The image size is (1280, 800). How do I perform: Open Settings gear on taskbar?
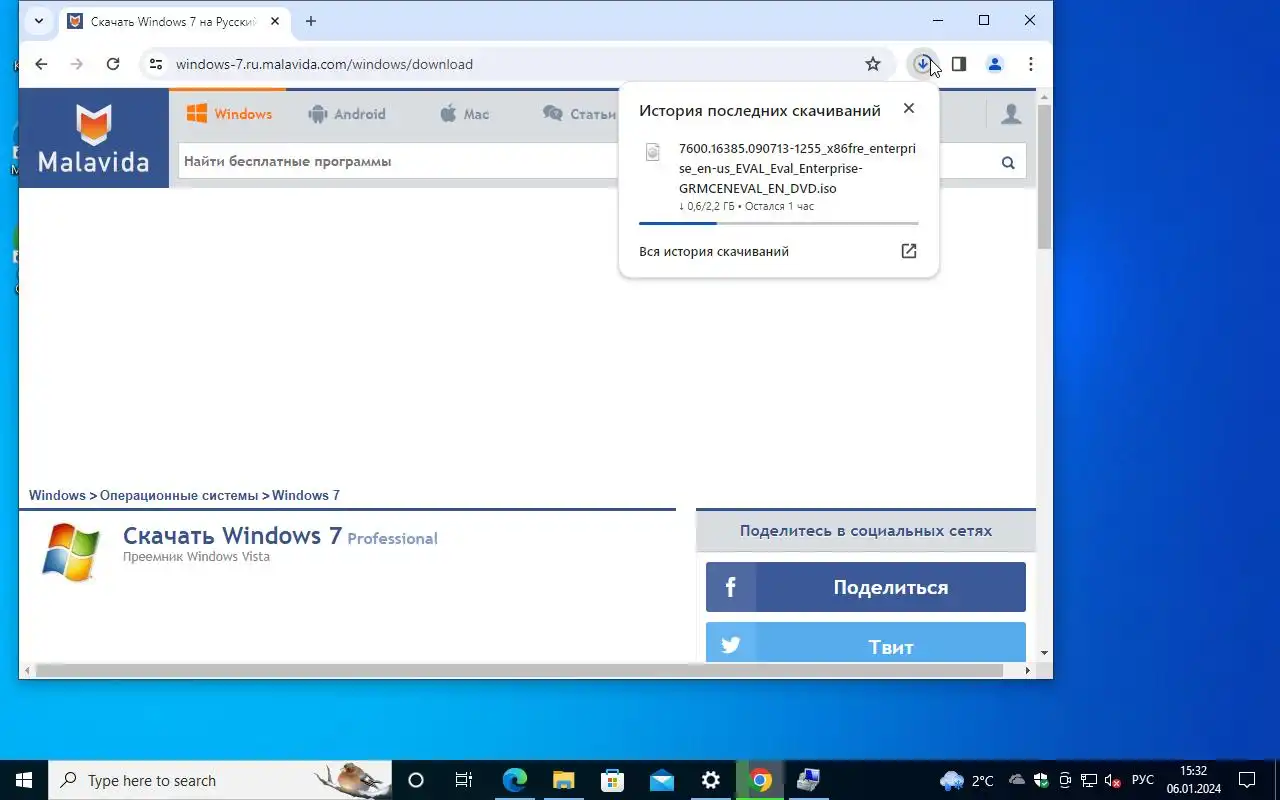point(711,780)
